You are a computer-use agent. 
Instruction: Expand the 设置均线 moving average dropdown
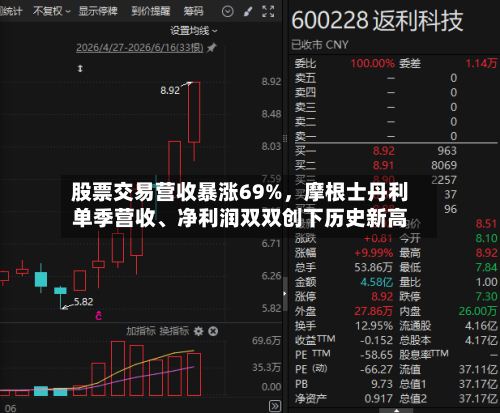194,31
